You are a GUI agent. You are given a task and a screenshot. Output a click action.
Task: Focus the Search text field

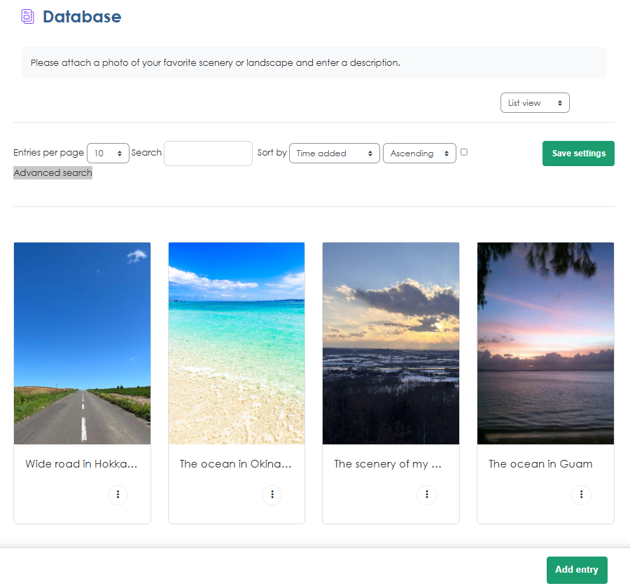point(208,153)
